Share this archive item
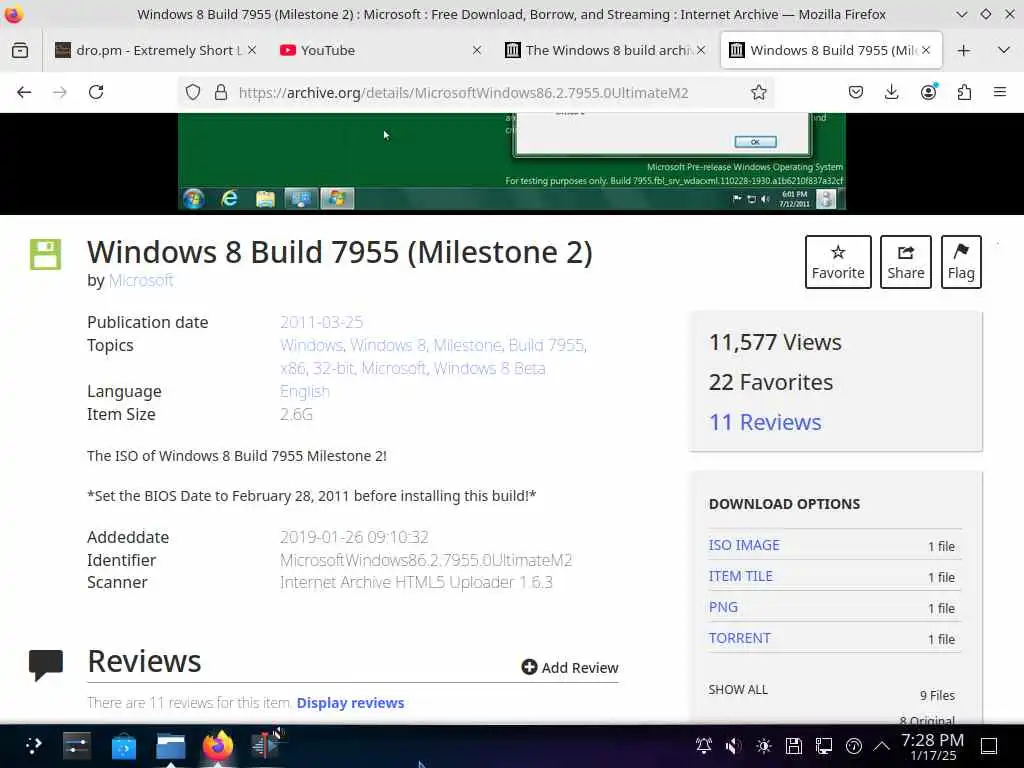Image resolution: width=1024 pixels, height=768 pixels. (x=906, y=262)
